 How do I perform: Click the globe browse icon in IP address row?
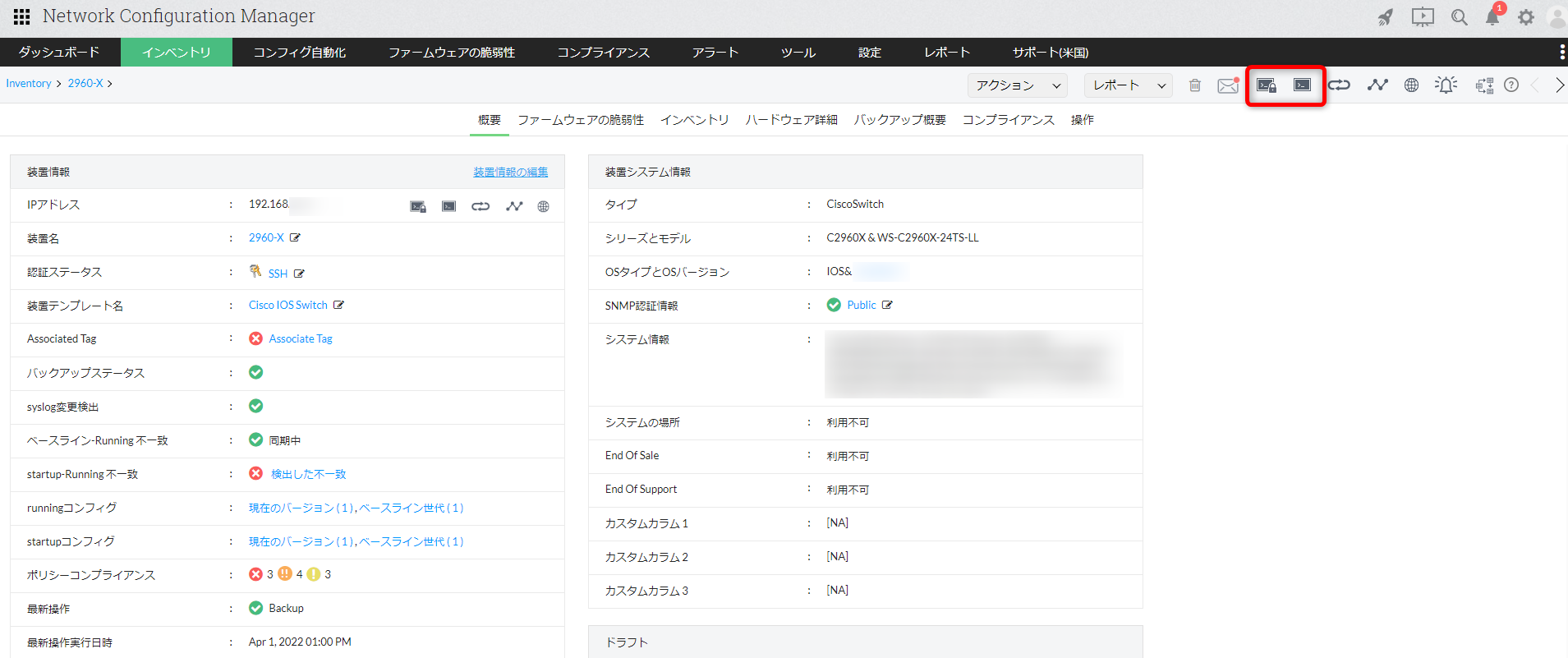(543, 206)
